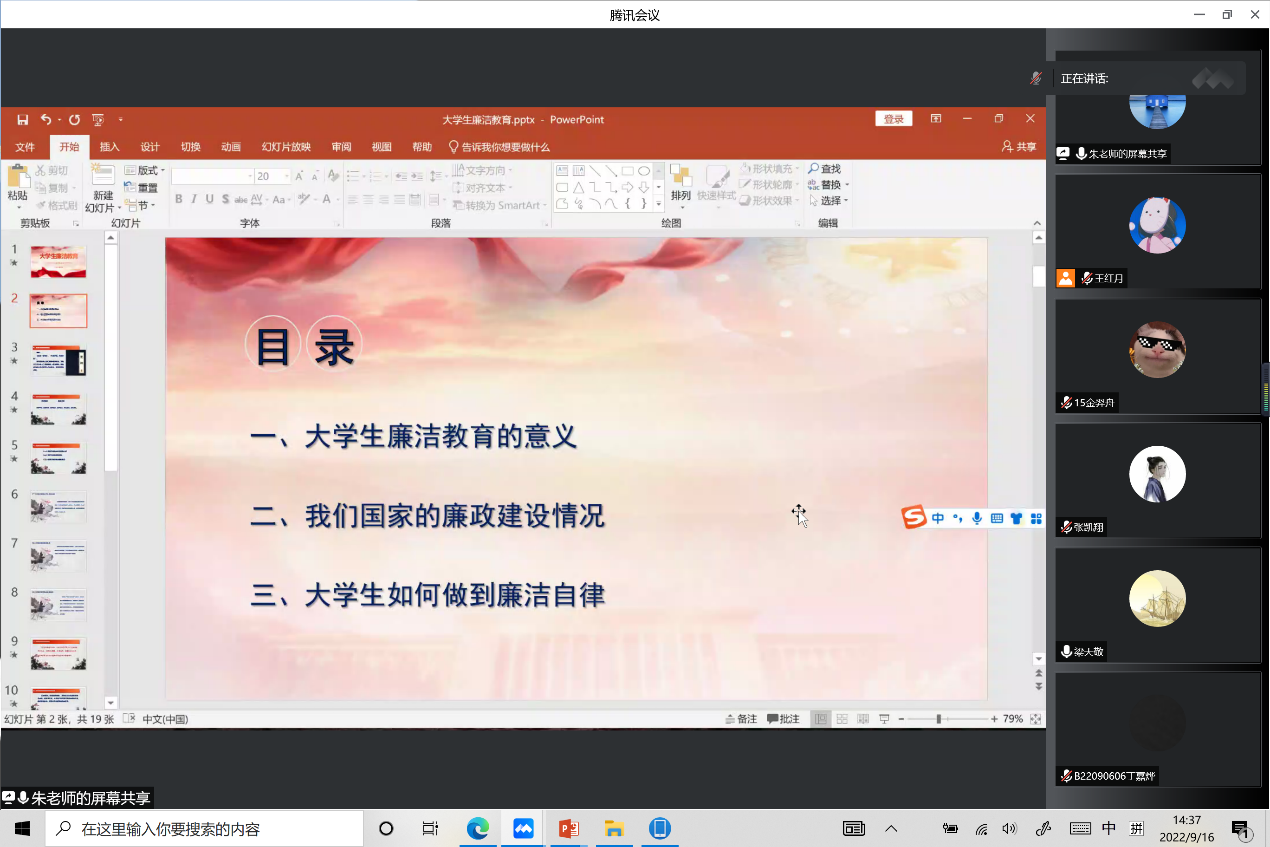Click the Find (查找) tool
The image size is (1270, 847).
[x=825, y=169]
